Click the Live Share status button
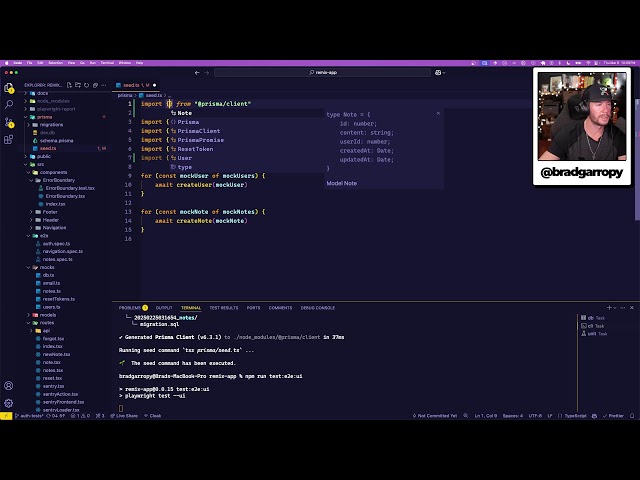The height and width of the screenshot is (480, 640). pyautogui.click(x=124, y=416)
